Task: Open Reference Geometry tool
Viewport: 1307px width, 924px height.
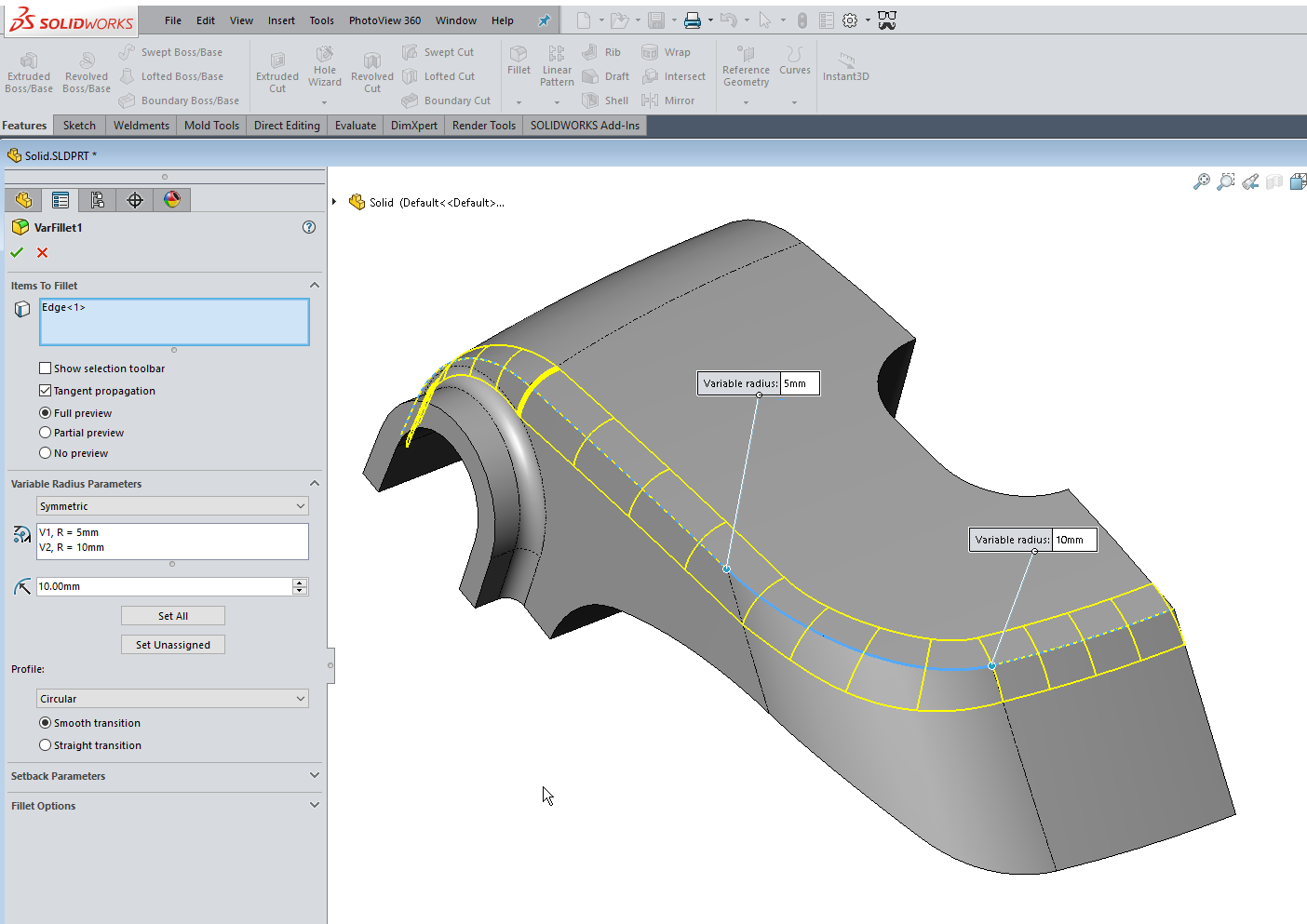Action: pyautogui.click(x=746, y=66)
